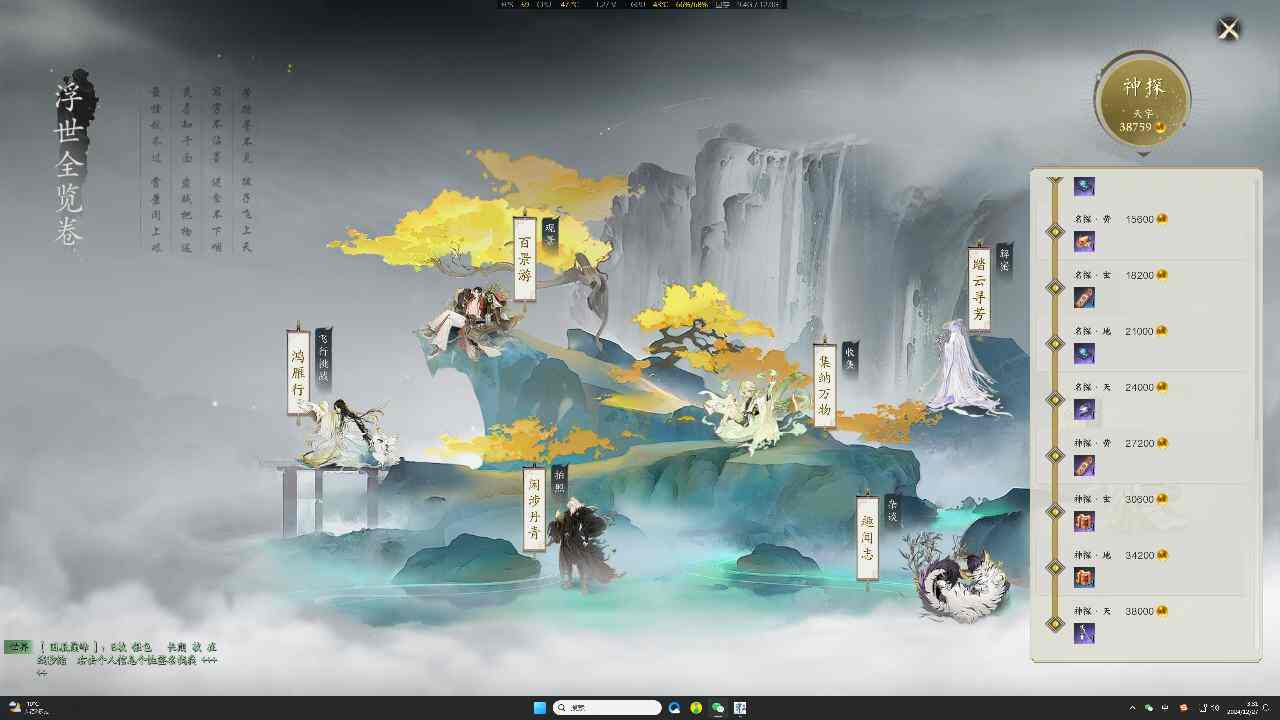Show hidden system tray icons
Viewport: 1280px width, 720px height.
1133,708
